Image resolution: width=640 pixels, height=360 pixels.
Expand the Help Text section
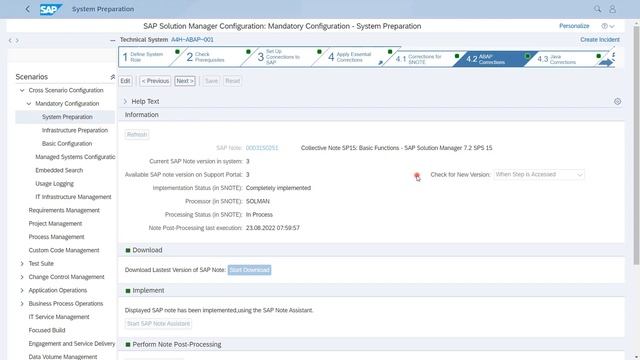(125, 101)
